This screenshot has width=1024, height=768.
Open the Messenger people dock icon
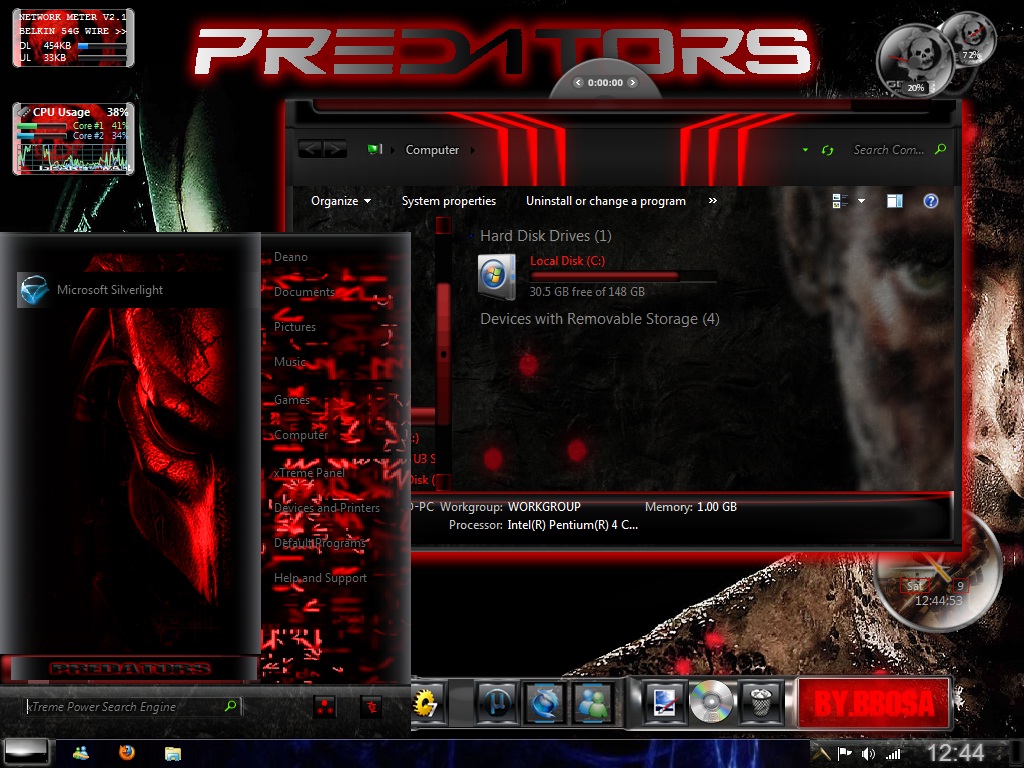593,703
